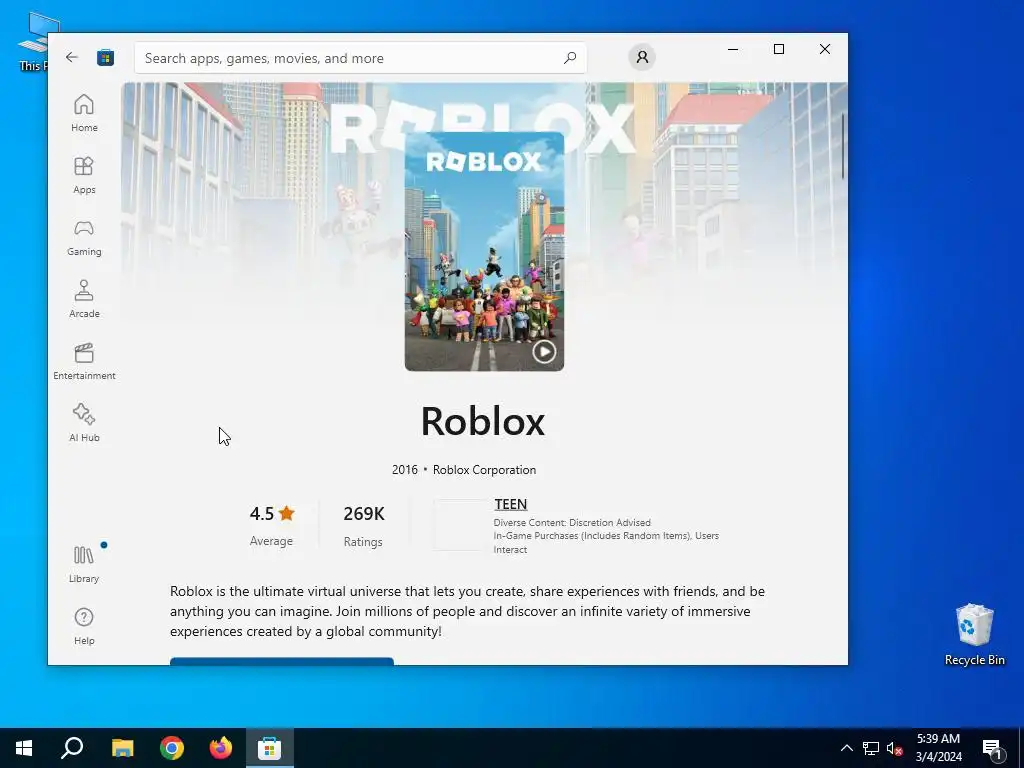Go back using the back arrow
1024x768 pixels.
pyautogui.click(x=72, y=57)
